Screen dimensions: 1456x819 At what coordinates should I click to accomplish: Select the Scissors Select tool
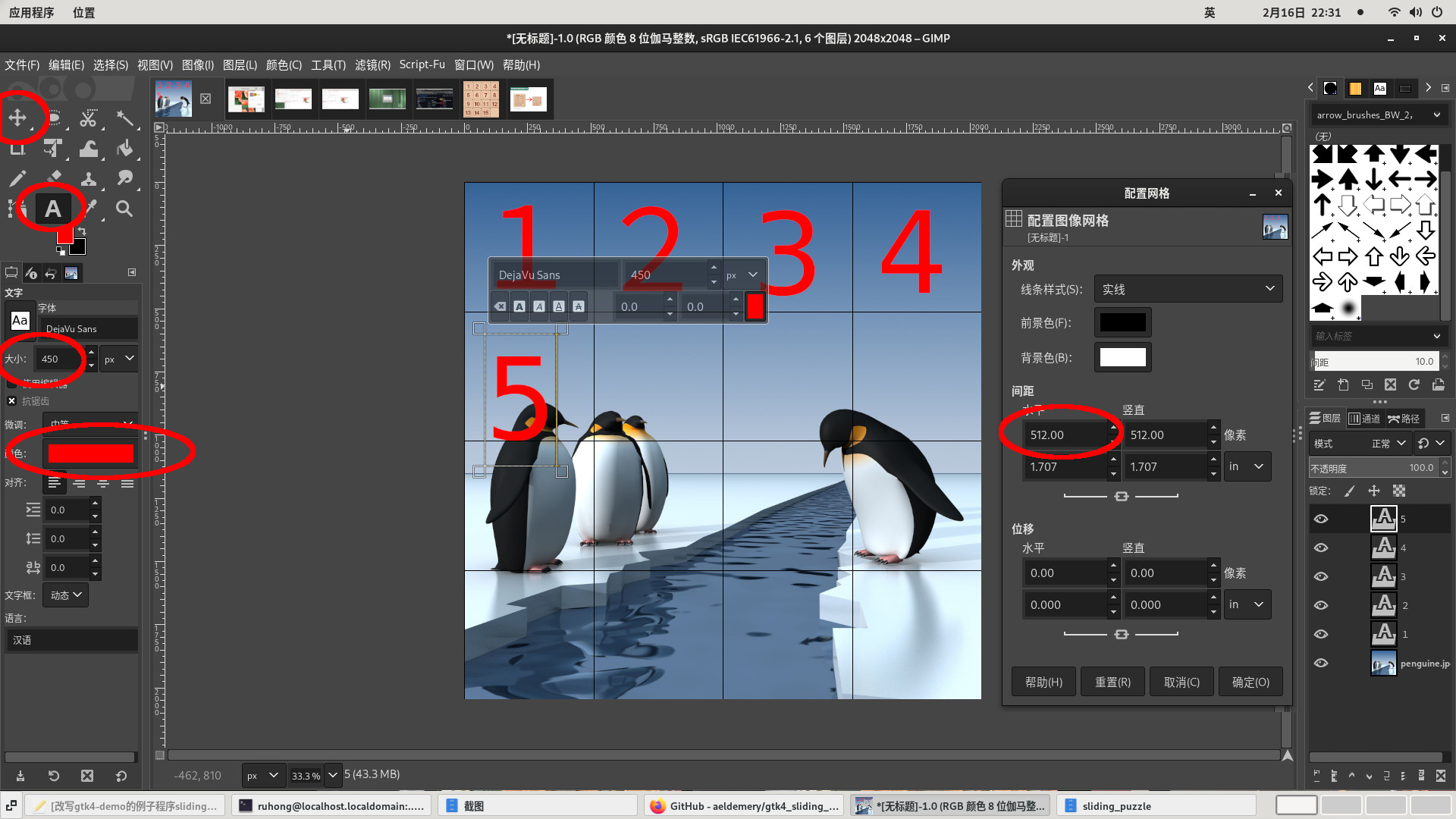pyautogui.click(x=89, y=118)
